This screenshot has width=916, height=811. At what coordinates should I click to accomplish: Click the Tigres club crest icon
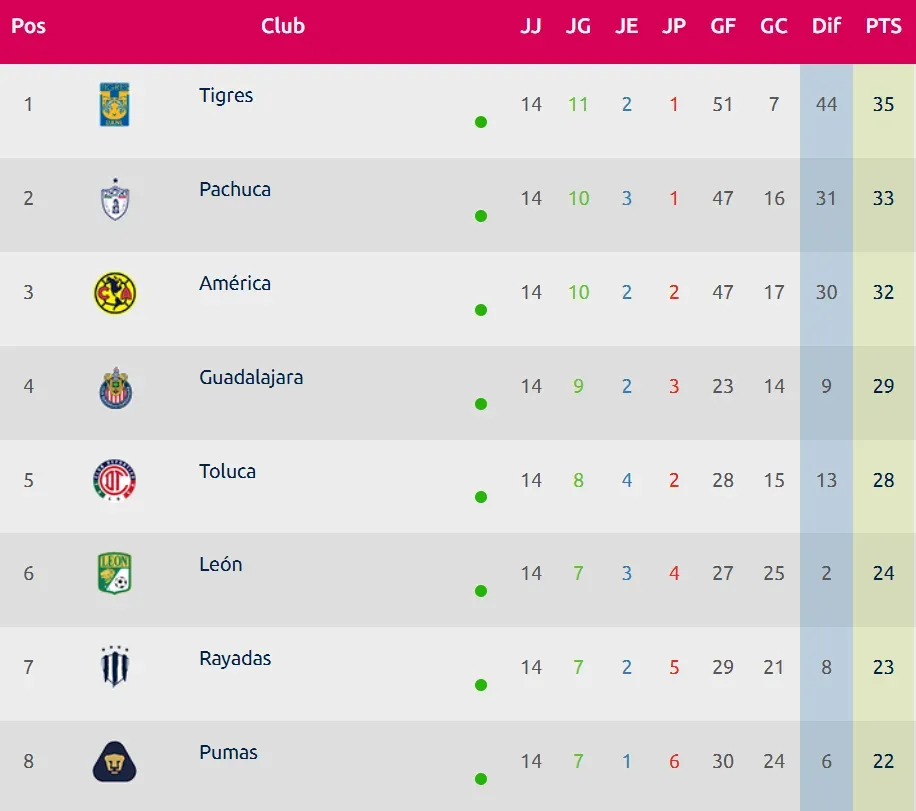[x=115, y=104]
